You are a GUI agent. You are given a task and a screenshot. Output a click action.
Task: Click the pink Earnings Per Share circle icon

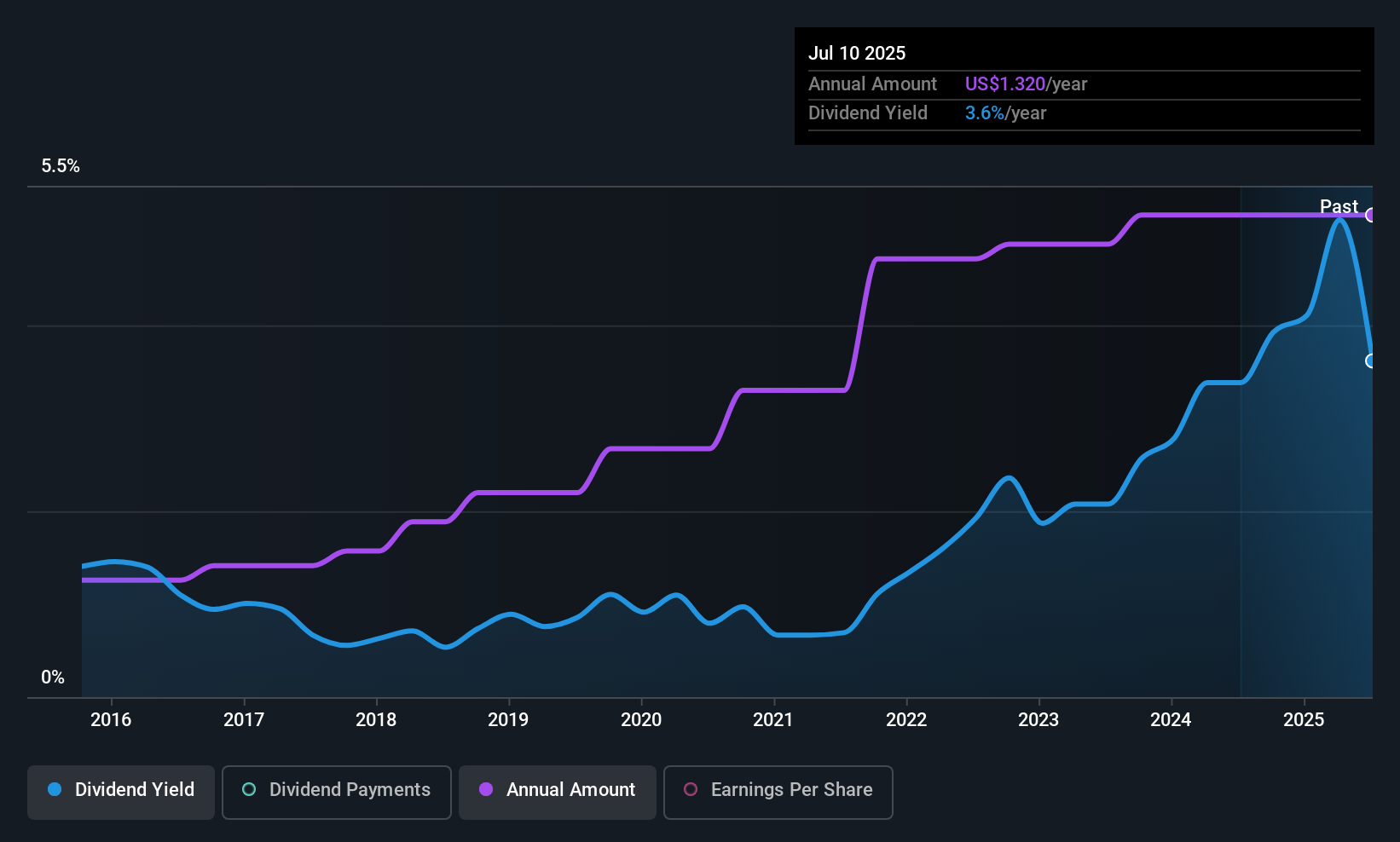[x=691, y=789]
